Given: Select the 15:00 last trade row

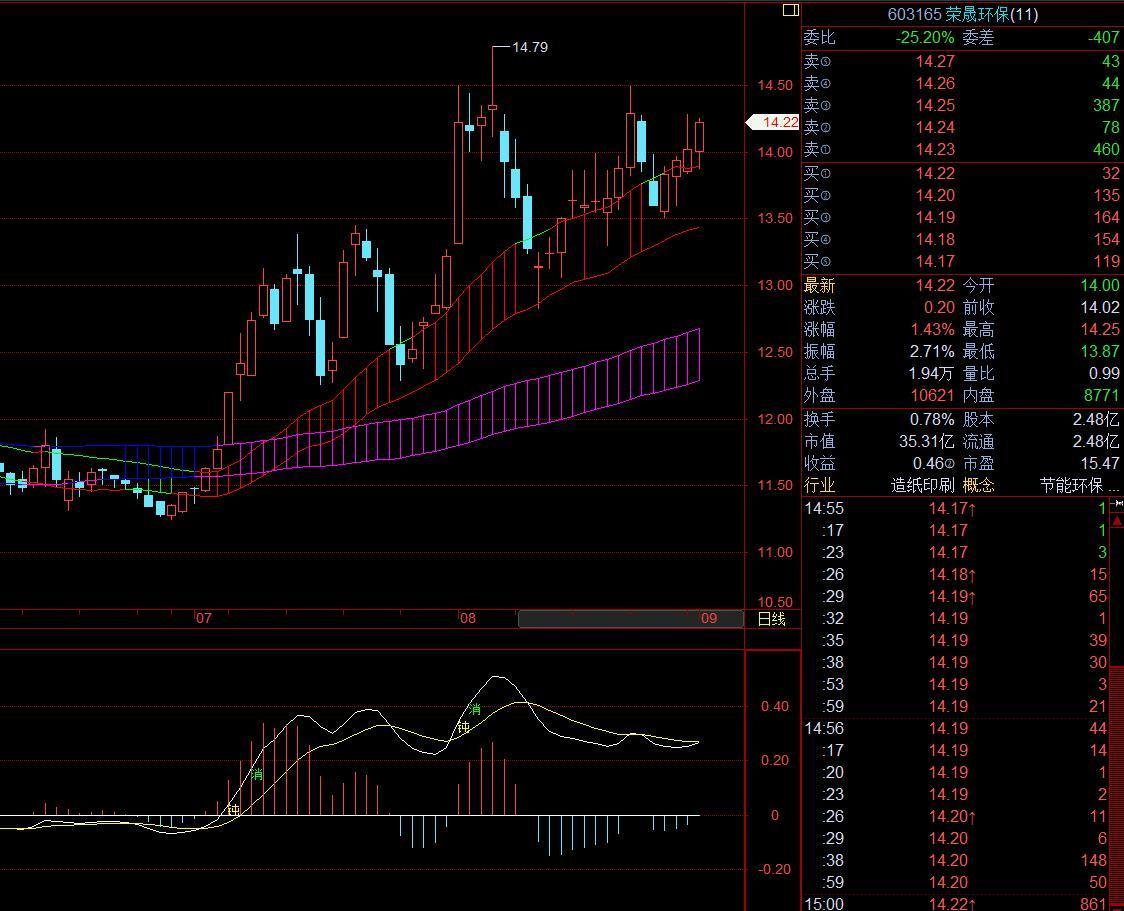Looking at the screenshot, I should [x=961, y=904].
